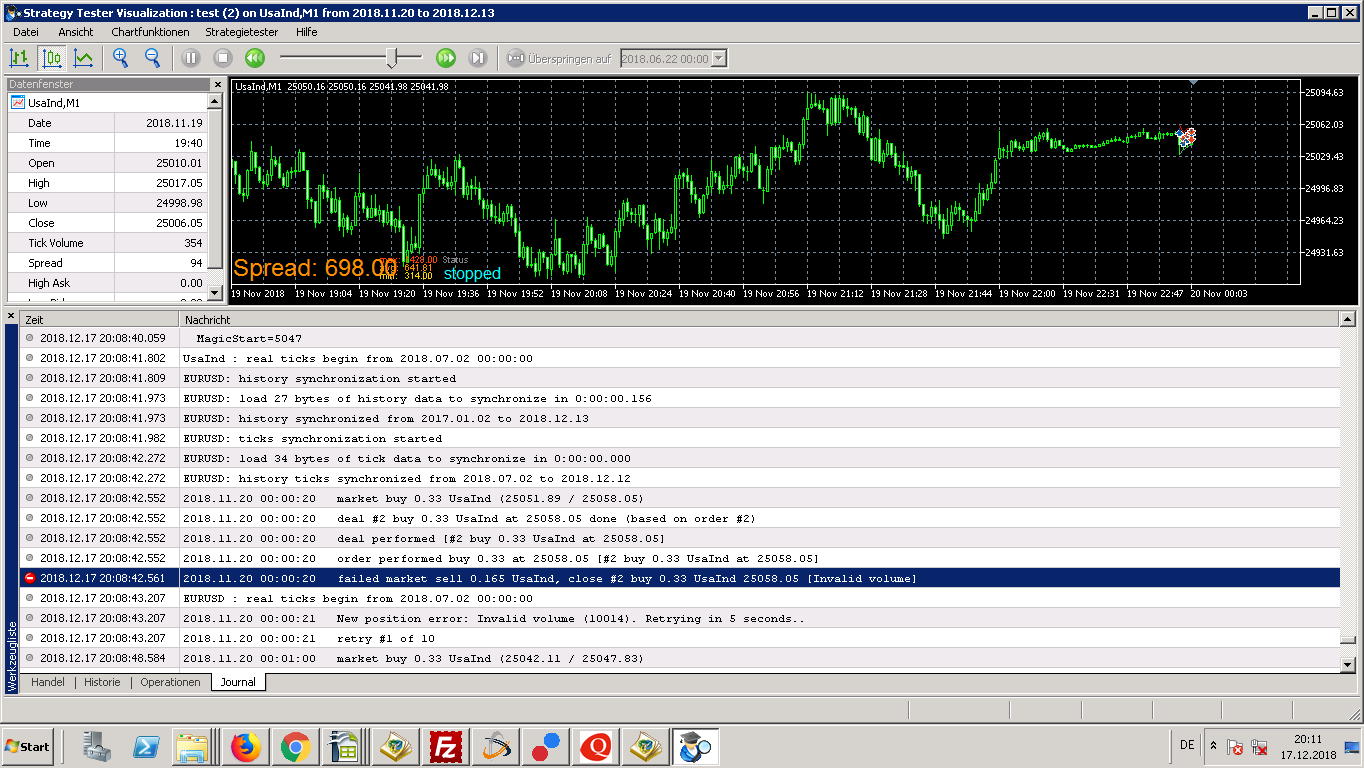
Task: Close the Datenfenster panel
Action: 217,85
